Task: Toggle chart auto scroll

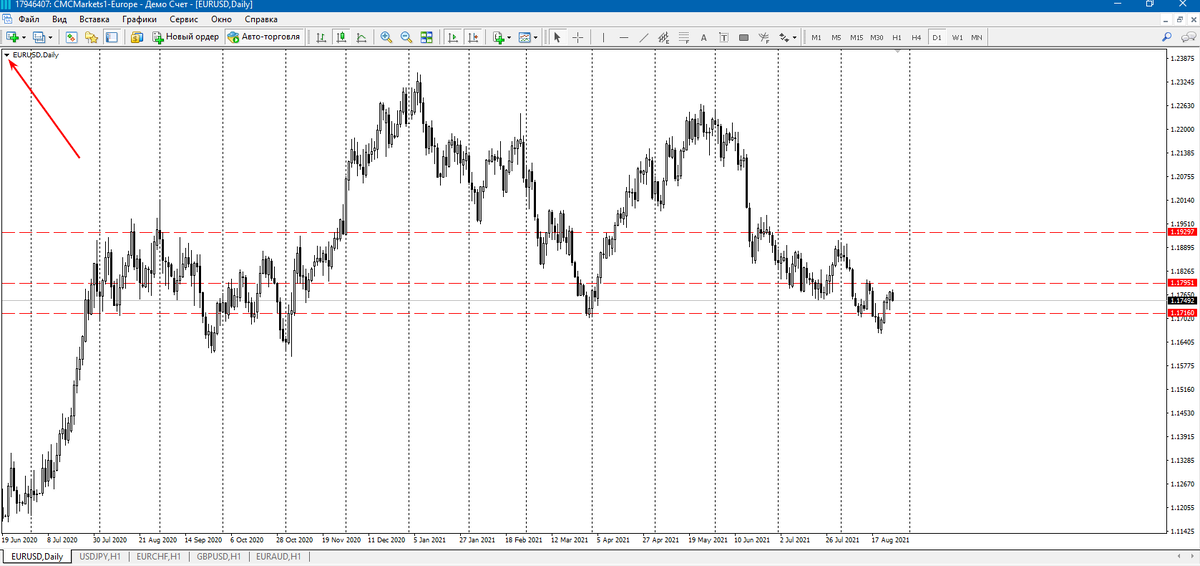Action: 453,37
